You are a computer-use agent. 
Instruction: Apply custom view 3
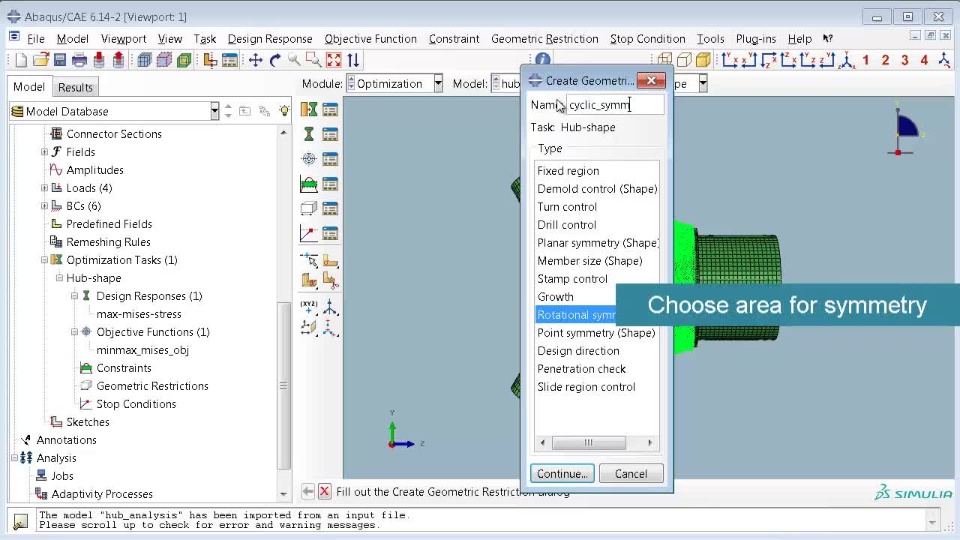click(x=905, y=60)
